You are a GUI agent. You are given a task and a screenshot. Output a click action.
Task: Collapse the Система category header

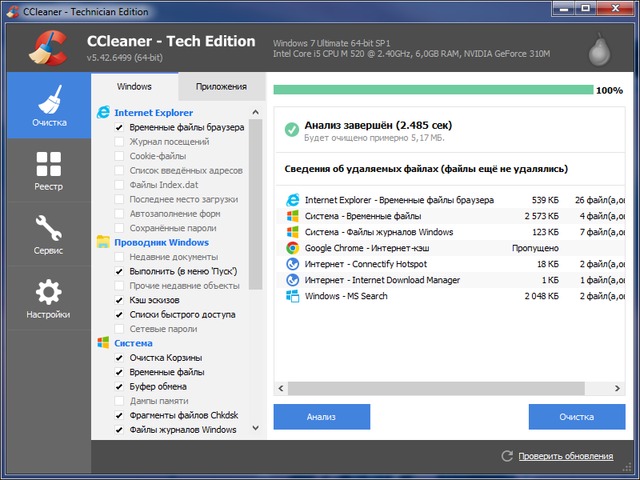point(133,343)
